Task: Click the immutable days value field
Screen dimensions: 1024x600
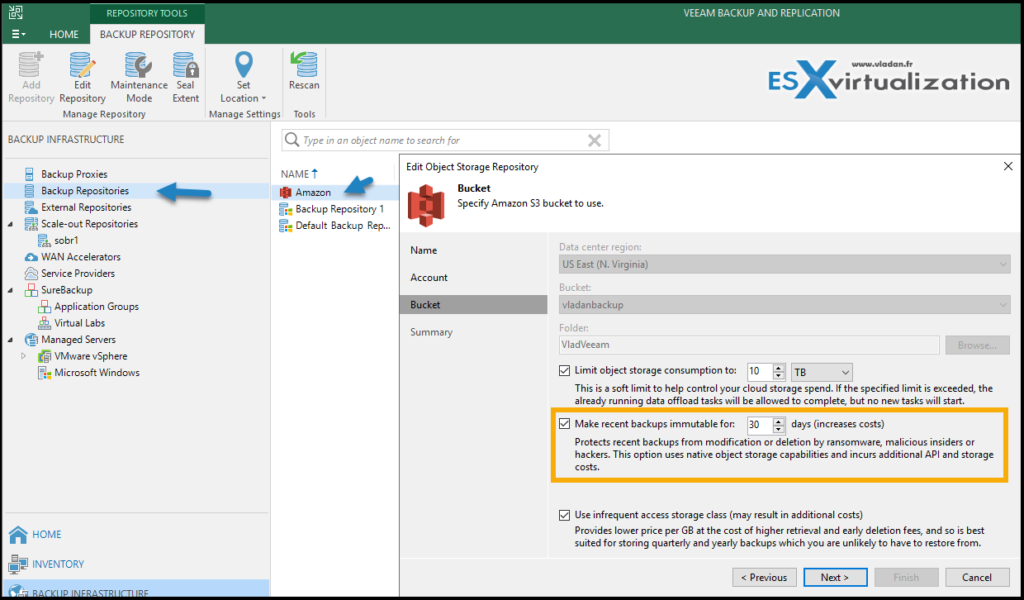Action: point(760,424)
